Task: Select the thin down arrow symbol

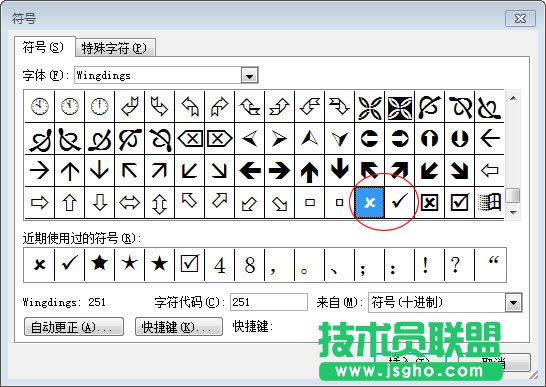Action: tap(99, 170)
